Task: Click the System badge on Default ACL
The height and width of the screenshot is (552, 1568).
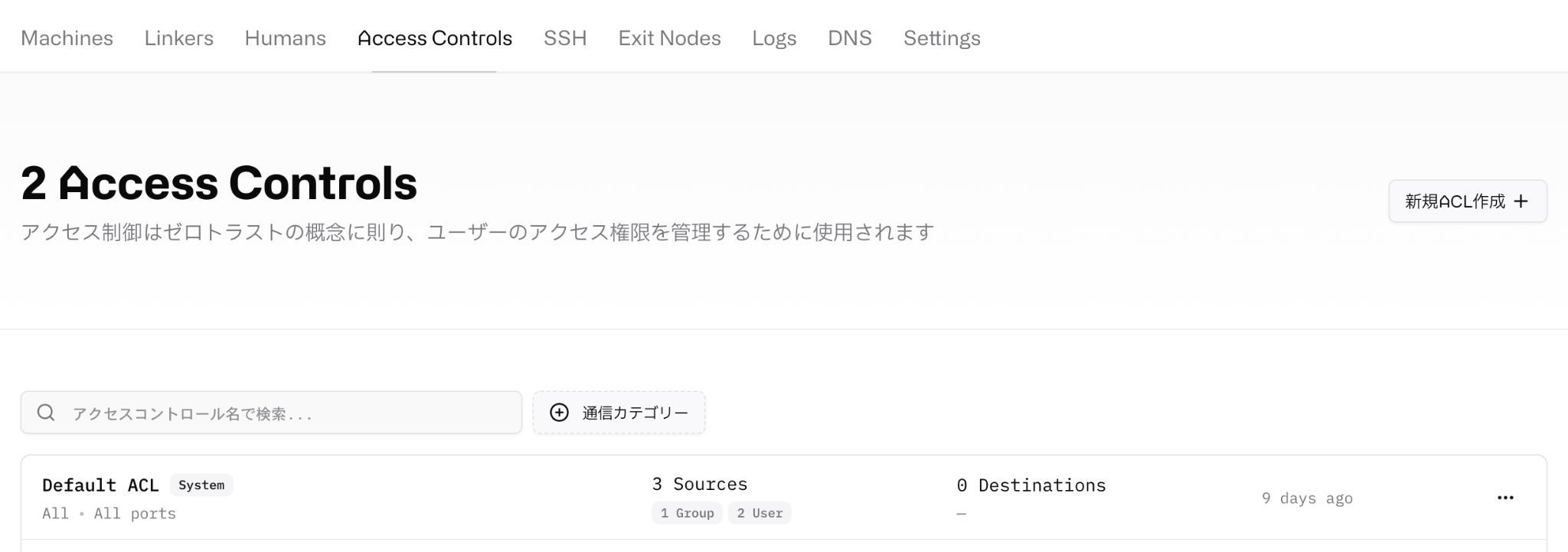Action: [x=201, y=485]
